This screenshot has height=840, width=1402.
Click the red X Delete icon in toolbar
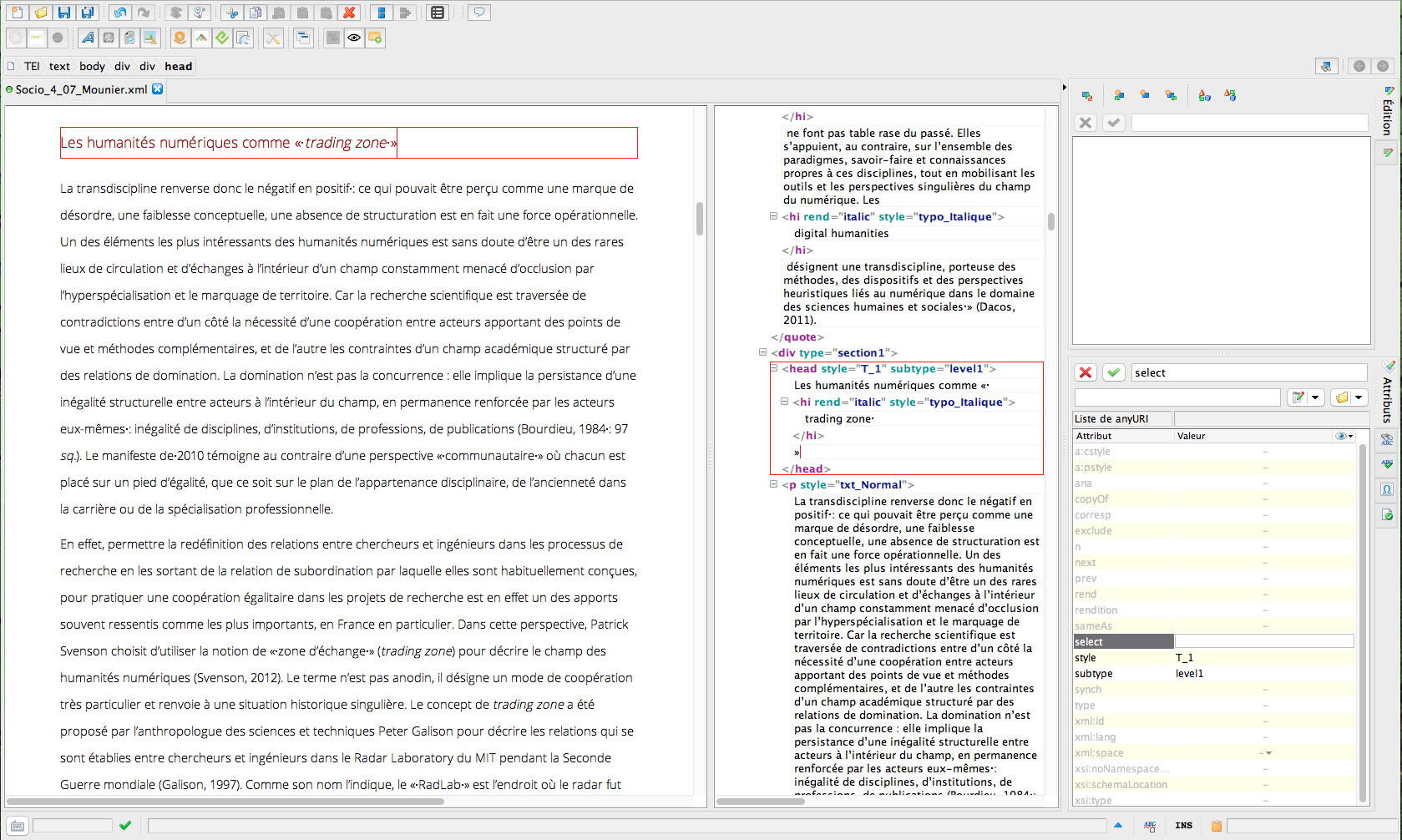click(x=349, y=13)
